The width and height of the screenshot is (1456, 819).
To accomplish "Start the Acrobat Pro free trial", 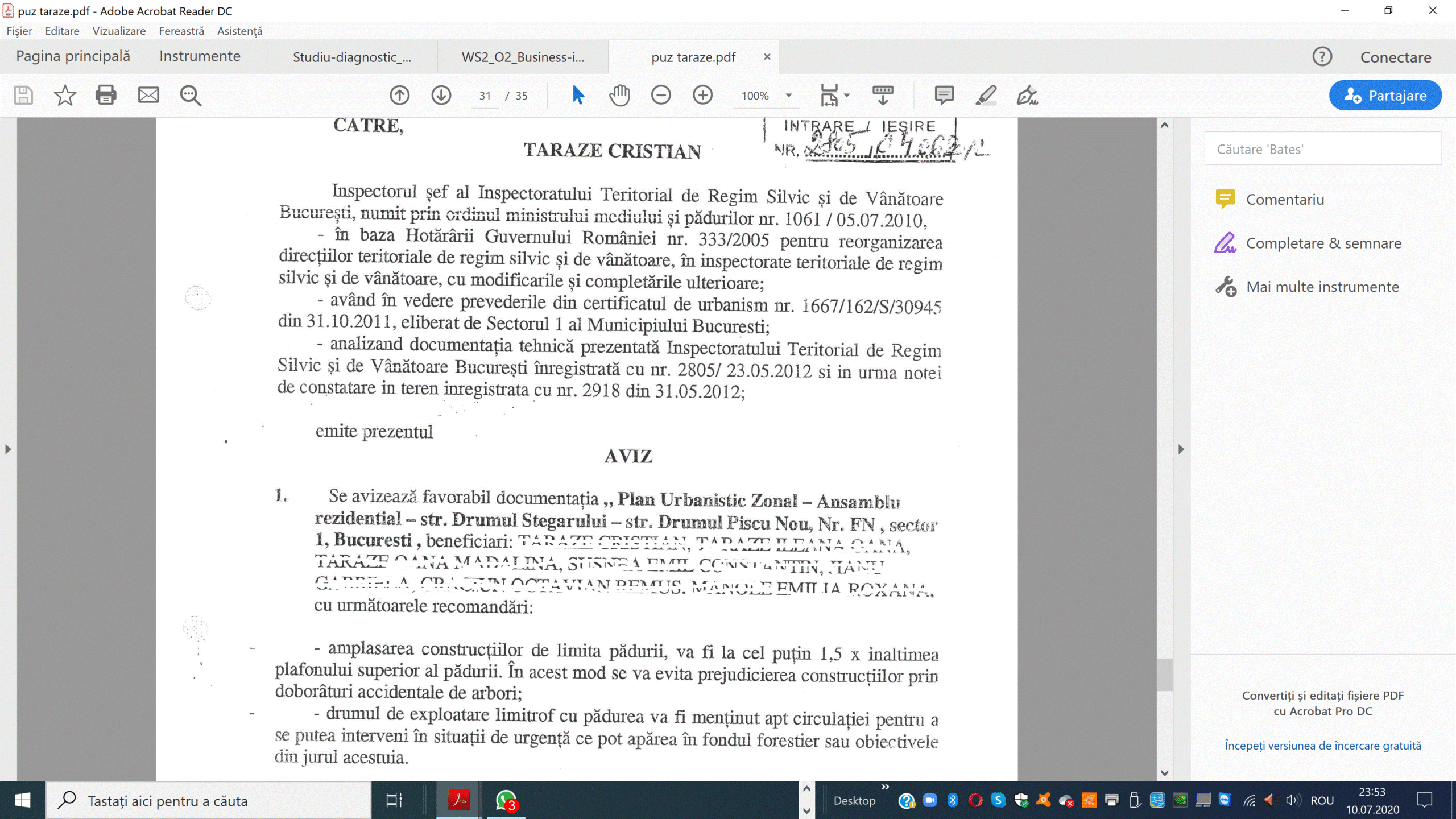I will (x=1322, y=745).
